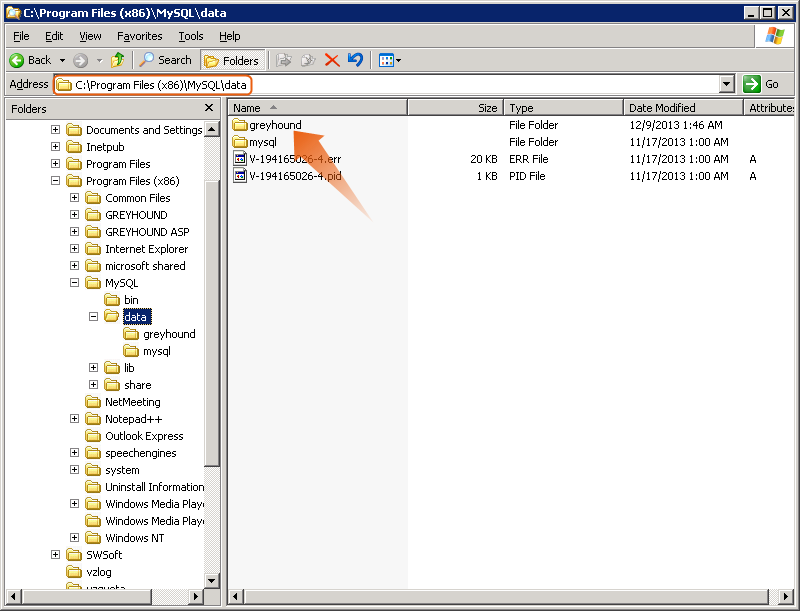
Task: Select the microsoft shared folder icon
Action: coord(93,266)
